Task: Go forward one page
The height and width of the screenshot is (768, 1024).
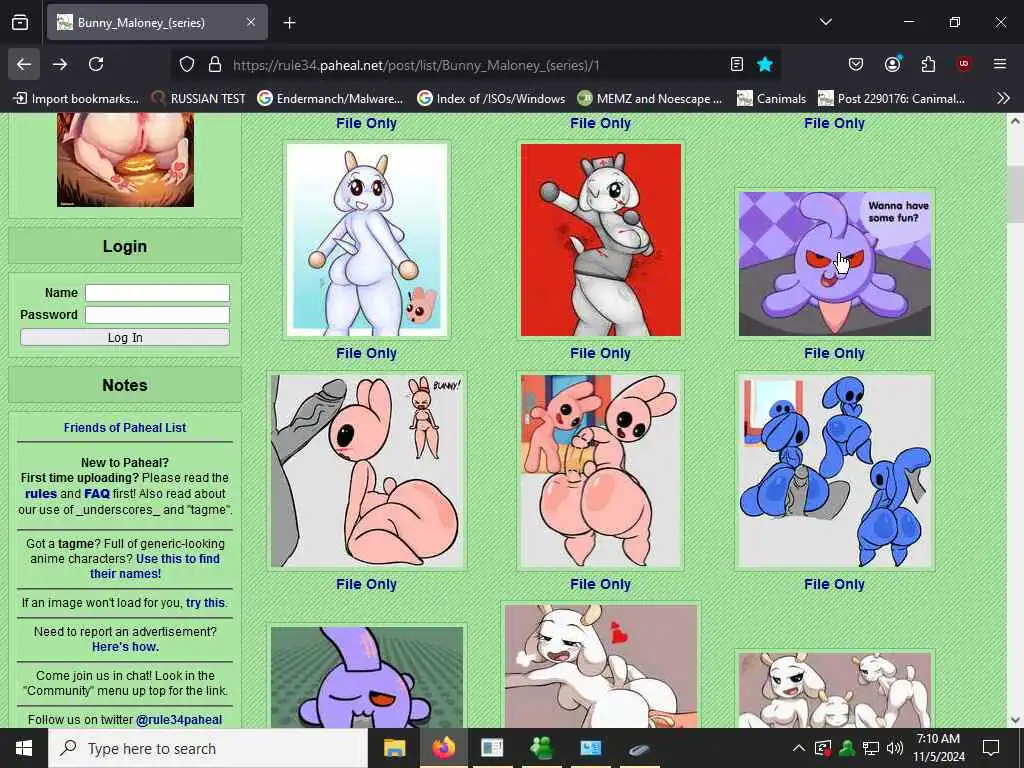Action: pos(60,64)
